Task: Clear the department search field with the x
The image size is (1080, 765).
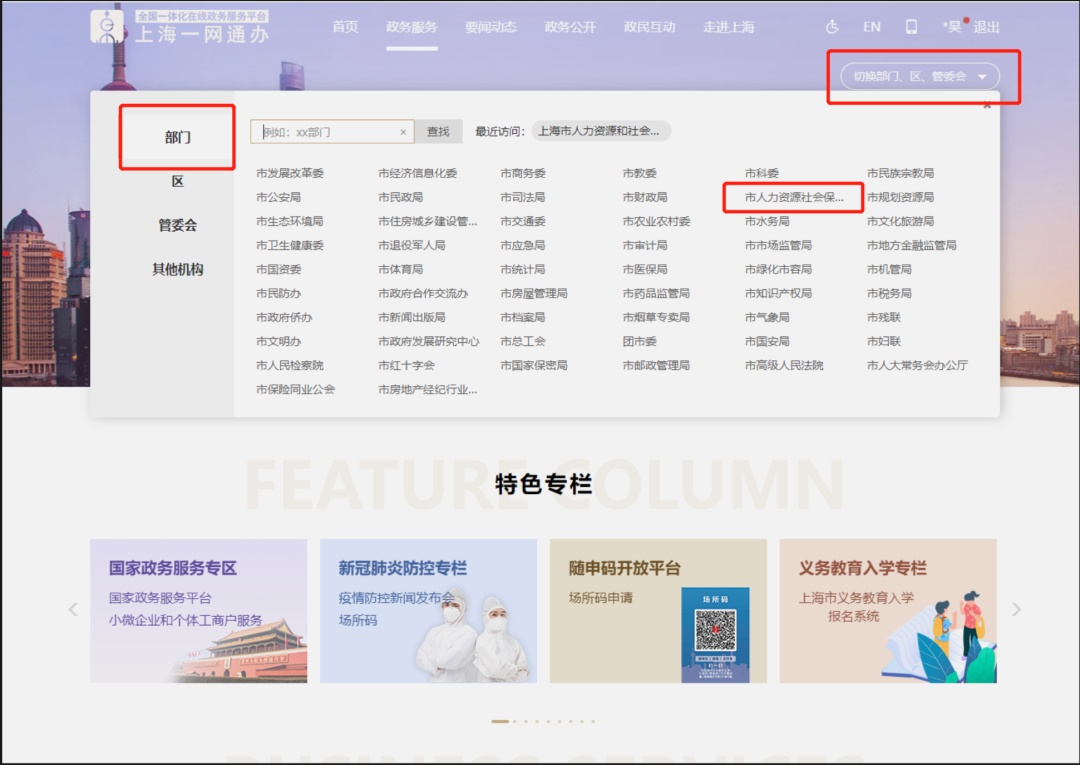Action: tap(403, 132)
